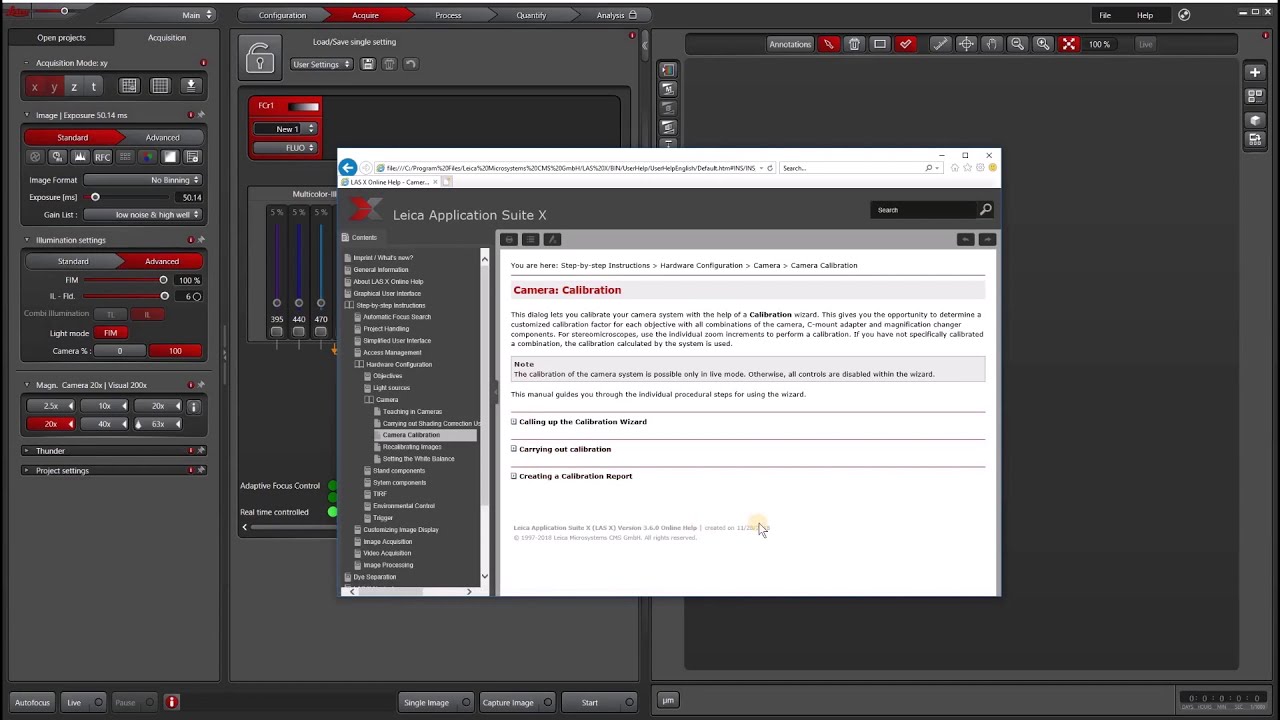This screenshot has width=1280, height=720.
Task: Open the File menu
Action: [1105, 15]
